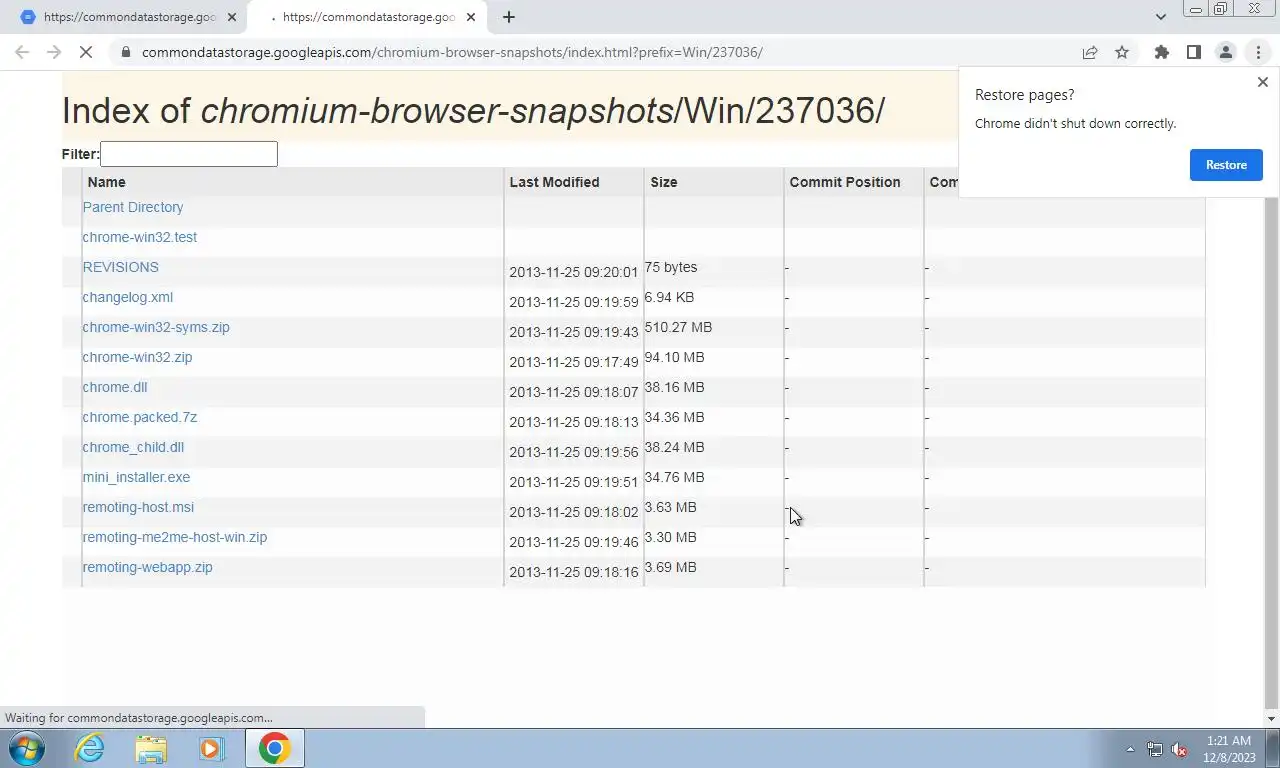Share this page from address bar
This screenshot has width=1280, height=768.
(x=1090, y=52)
